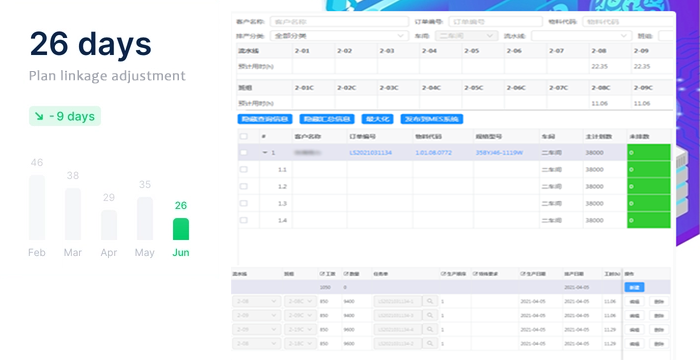The height and width of the screenshot is (360, 700).
Task: Select the 2-08 column header in the line summary
Action: (599, 51)
